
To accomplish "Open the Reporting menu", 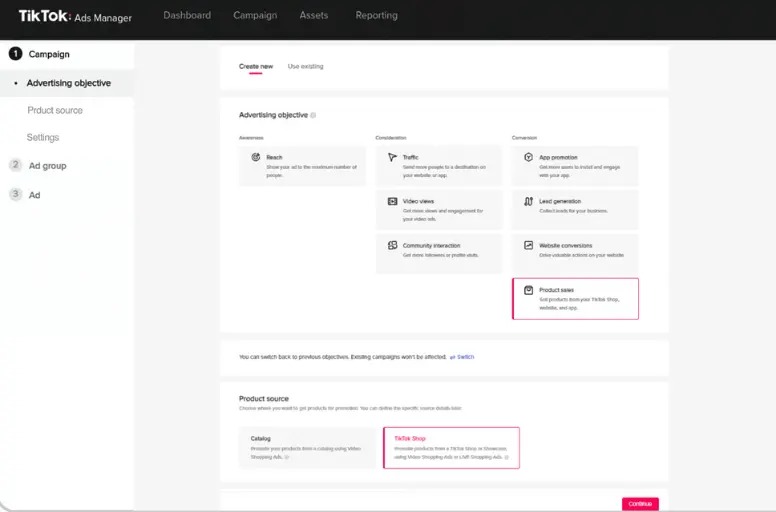I will pyautogui.click(x=377, y=15).
